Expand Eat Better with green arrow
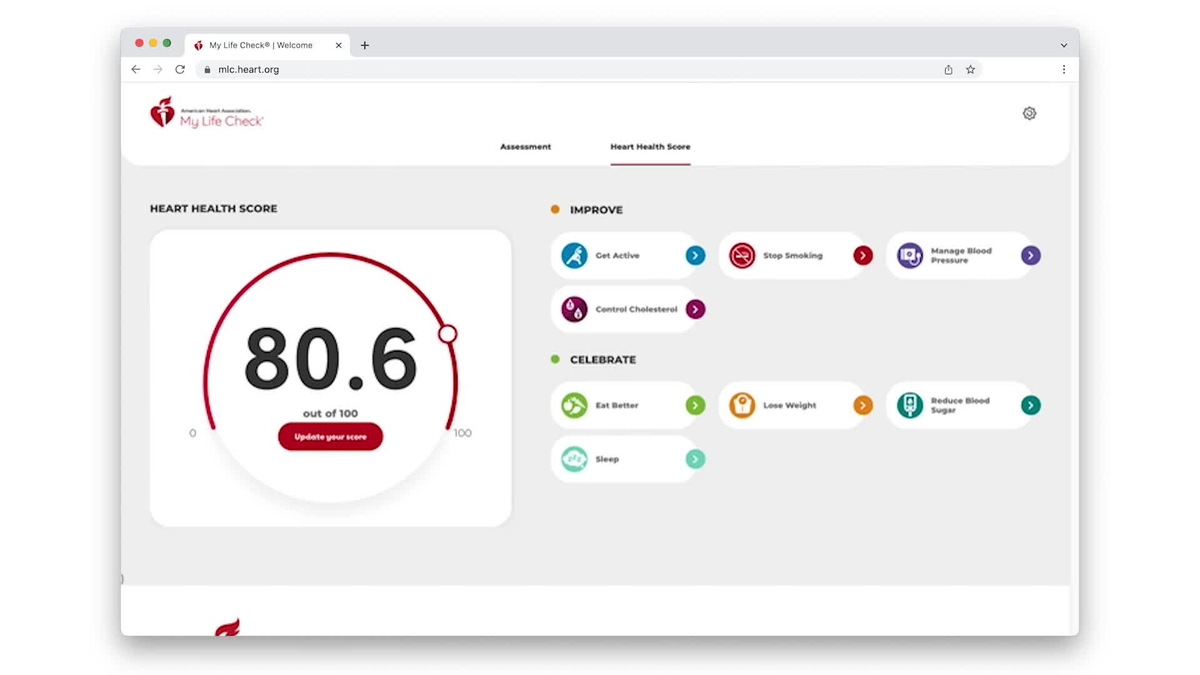 pos(695,405)
